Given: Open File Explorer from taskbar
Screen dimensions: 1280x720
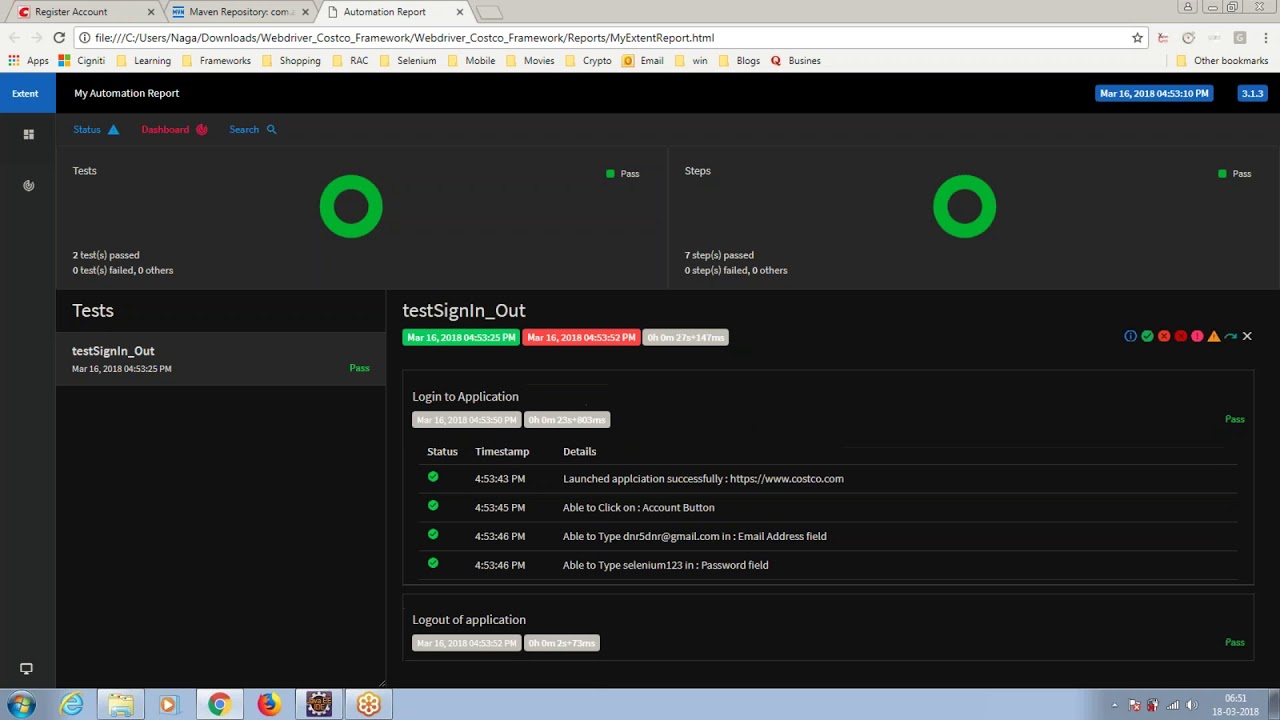Looking at the screenshot, I should [x=121, y=705].
